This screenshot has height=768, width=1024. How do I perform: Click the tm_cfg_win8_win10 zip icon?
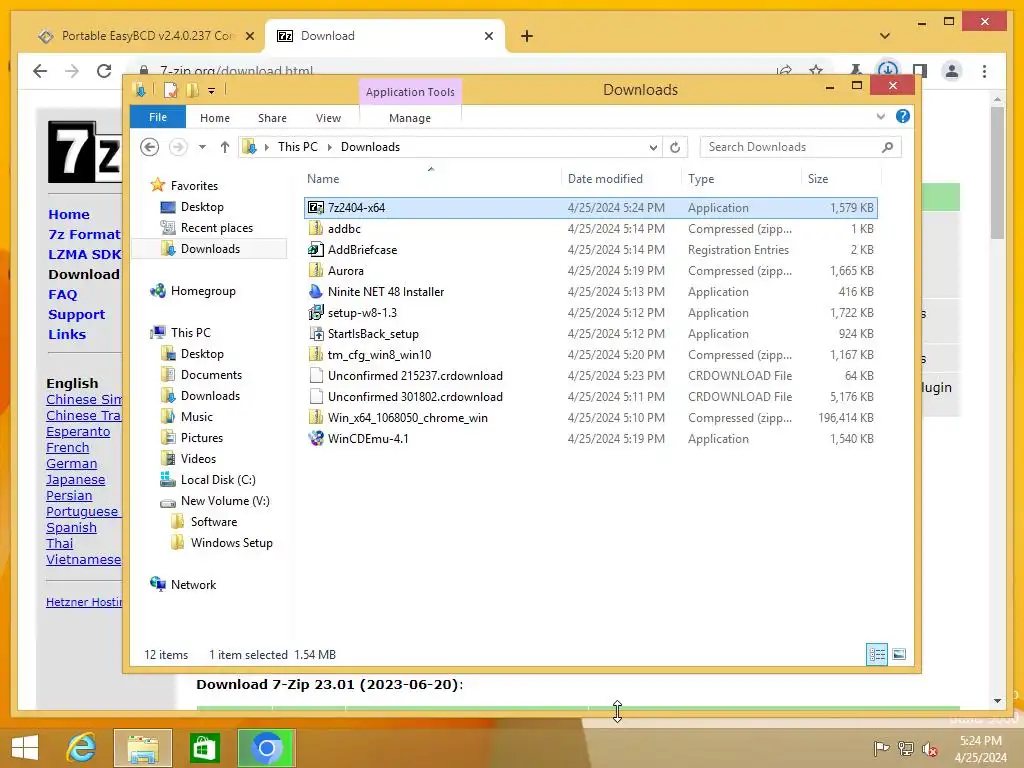tap(316, 355)
